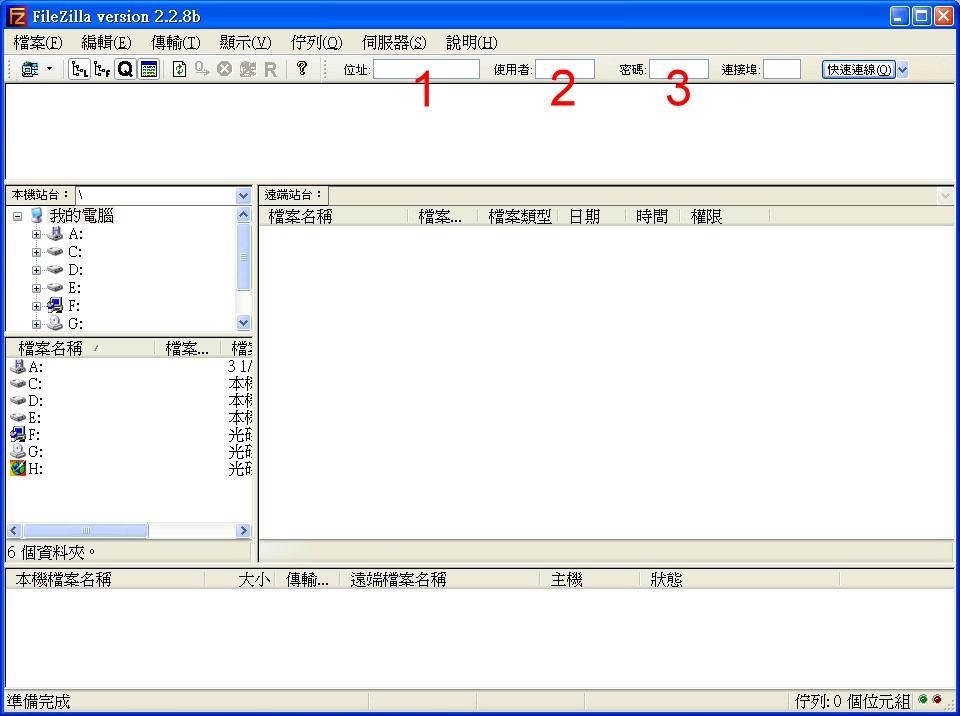
Task: Expand the A: node in the local tree
Action: tap(36, 234)
